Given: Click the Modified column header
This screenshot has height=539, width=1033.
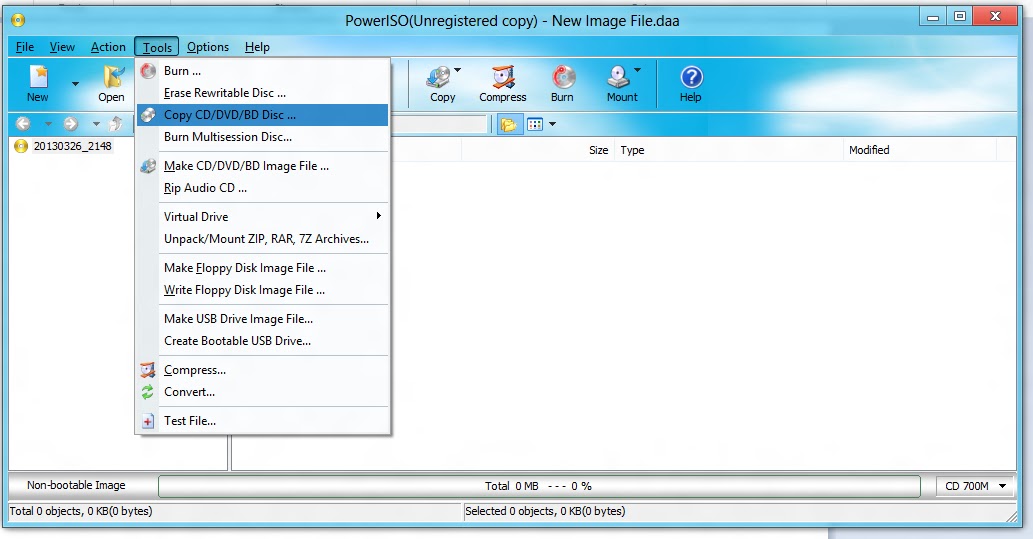Looking at the screenshot, I should [x=920, y=150].
